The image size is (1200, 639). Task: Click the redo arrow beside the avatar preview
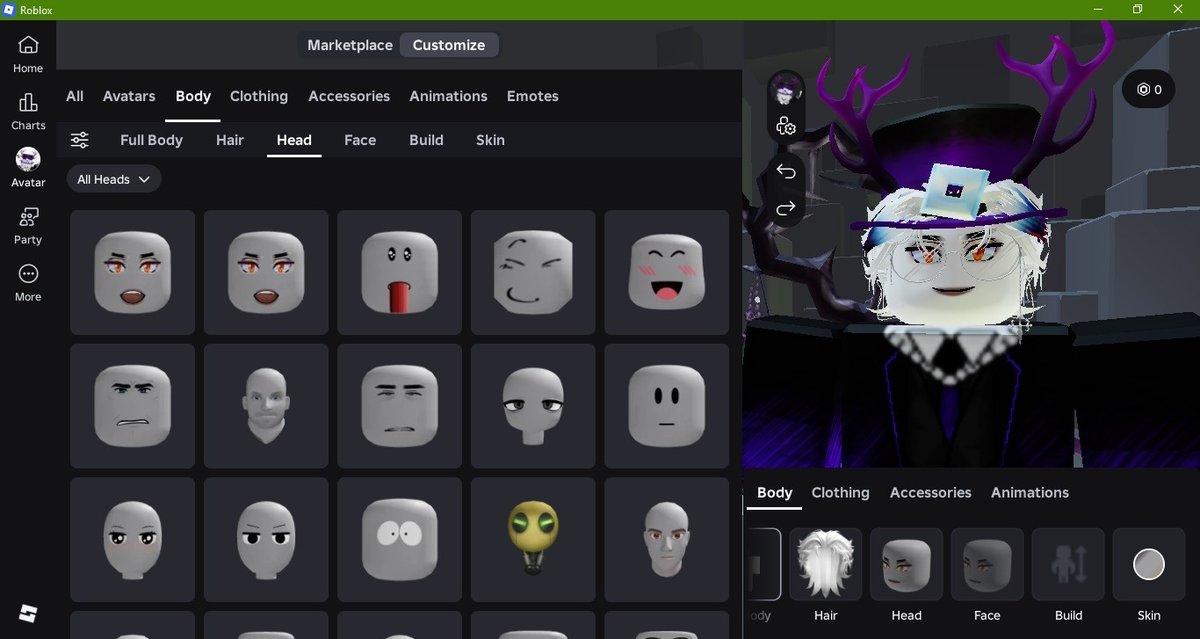click(786, 208)
